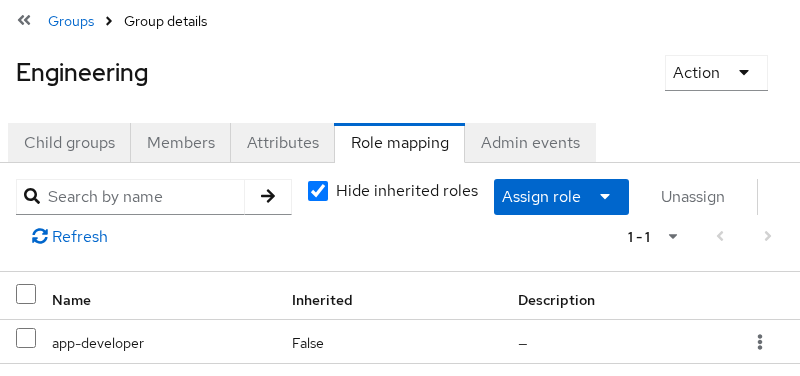Go to previous page chevron

coord(720,236)
